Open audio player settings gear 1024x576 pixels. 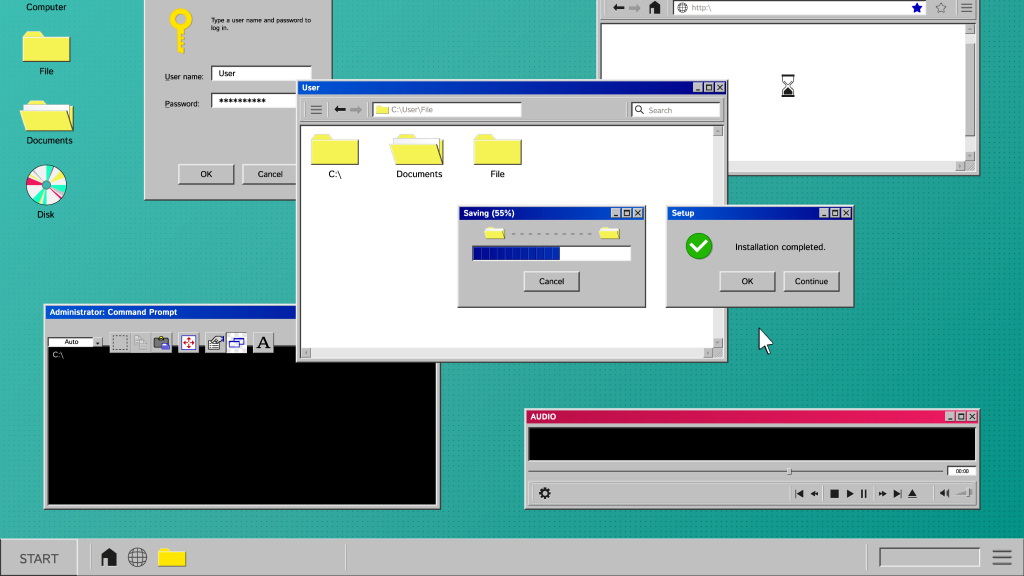[x=545, y=493]
